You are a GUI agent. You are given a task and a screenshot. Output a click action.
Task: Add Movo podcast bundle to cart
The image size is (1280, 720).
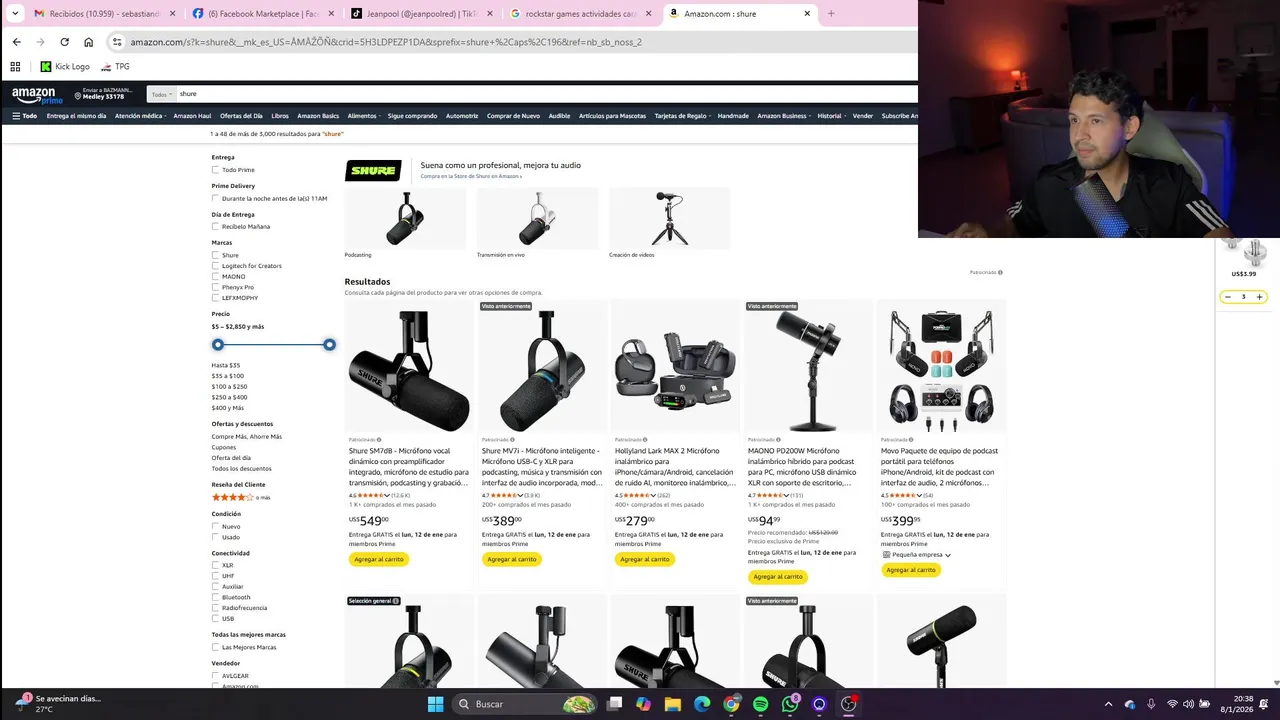point(911,570)
